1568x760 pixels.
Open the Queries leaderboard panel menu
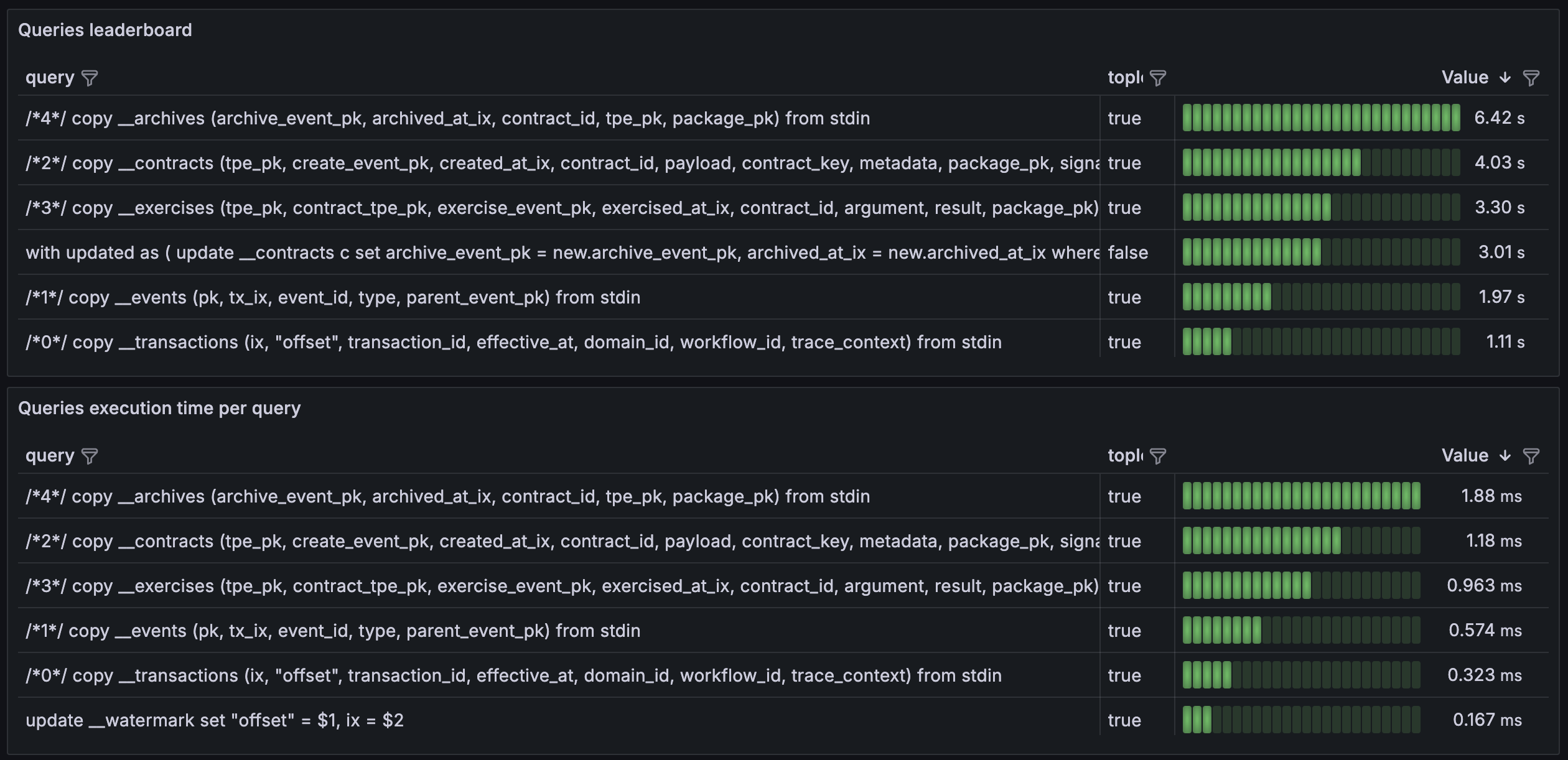(x=105, y=29)
